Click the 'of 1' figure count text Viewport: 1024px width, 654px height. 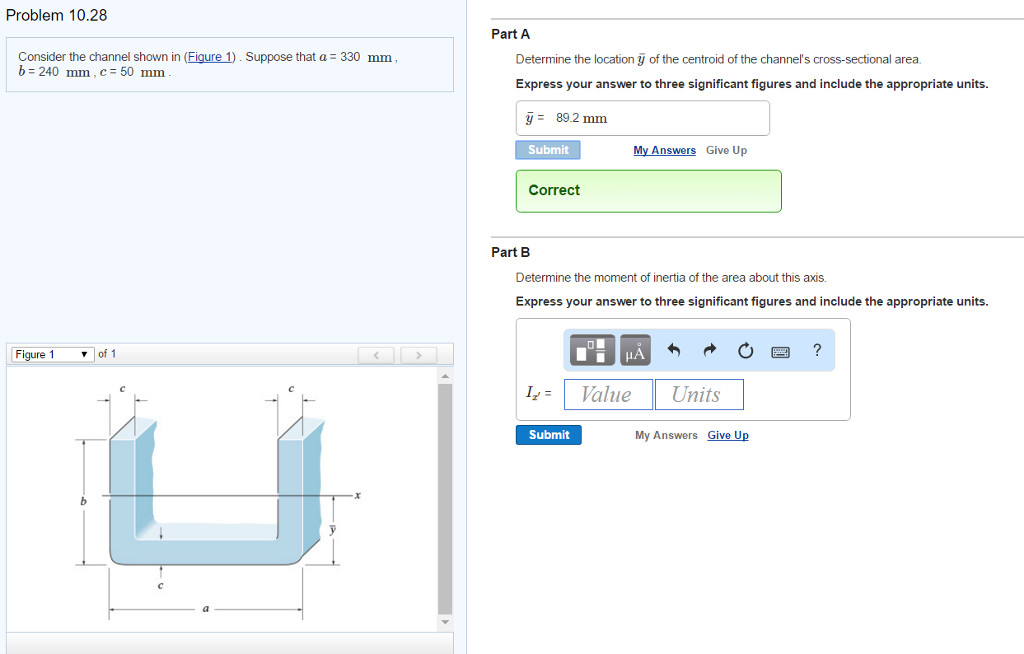click(107, 353)
